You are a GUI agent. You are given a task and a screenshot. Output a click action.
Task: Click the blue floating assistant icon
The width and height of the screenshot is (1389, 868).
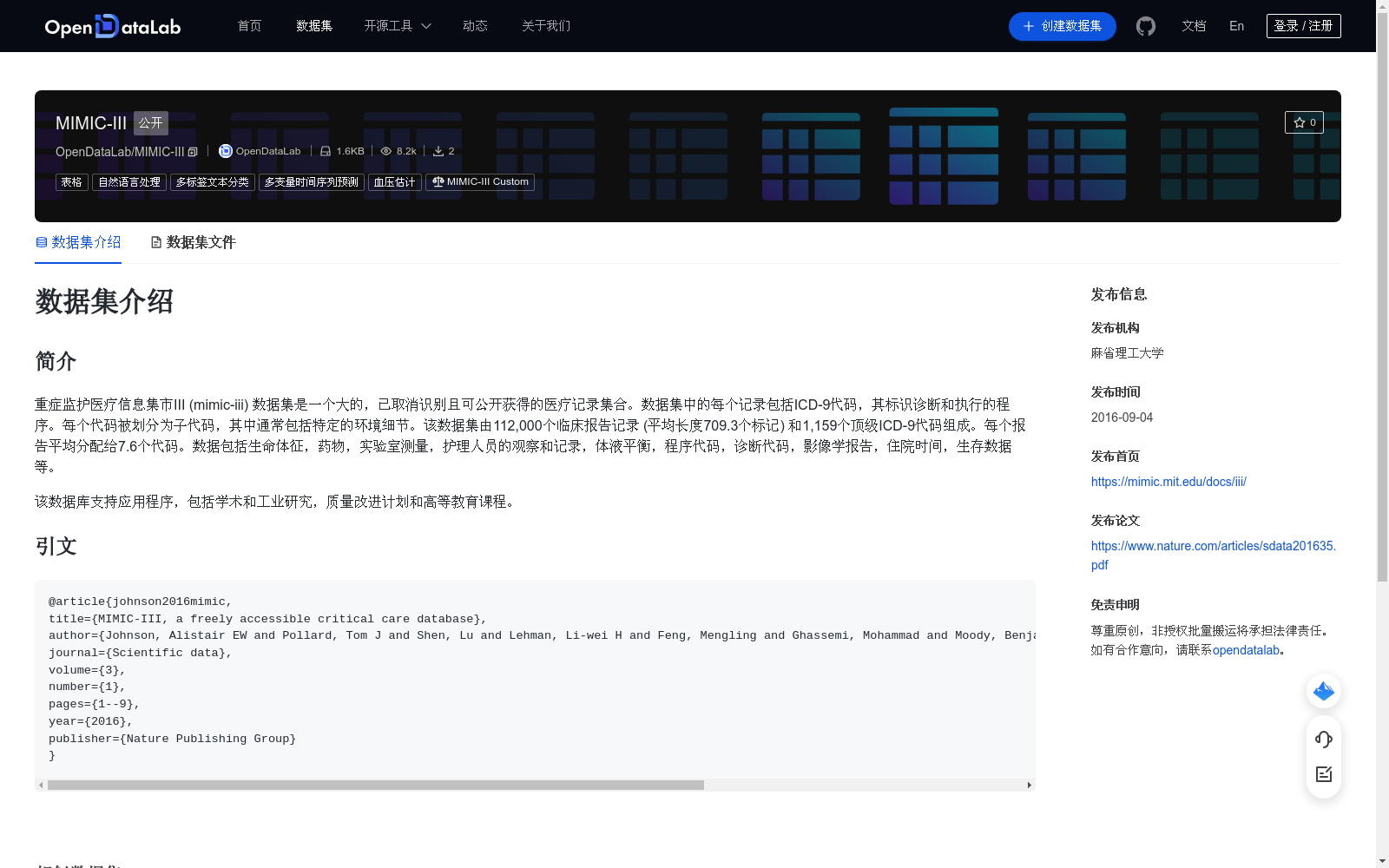click(1323, 691)
